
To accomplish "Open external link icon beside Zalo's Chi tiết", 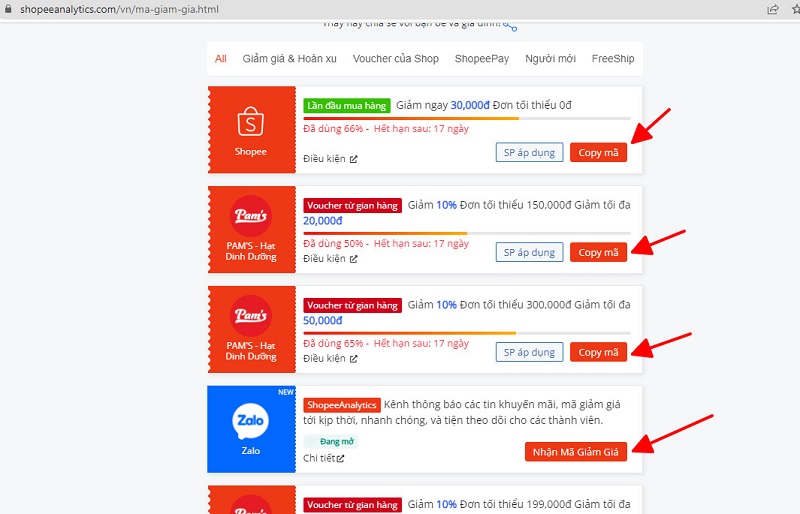I will tap(340, 459).
